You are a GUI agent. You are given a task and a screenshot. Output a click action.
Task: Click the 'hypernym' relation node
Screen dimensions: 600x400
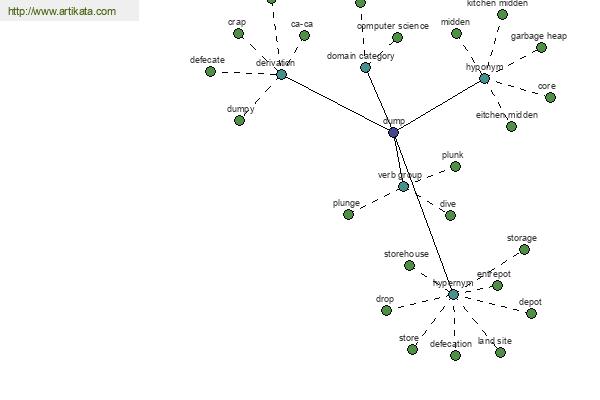click(x=453, y=294)
